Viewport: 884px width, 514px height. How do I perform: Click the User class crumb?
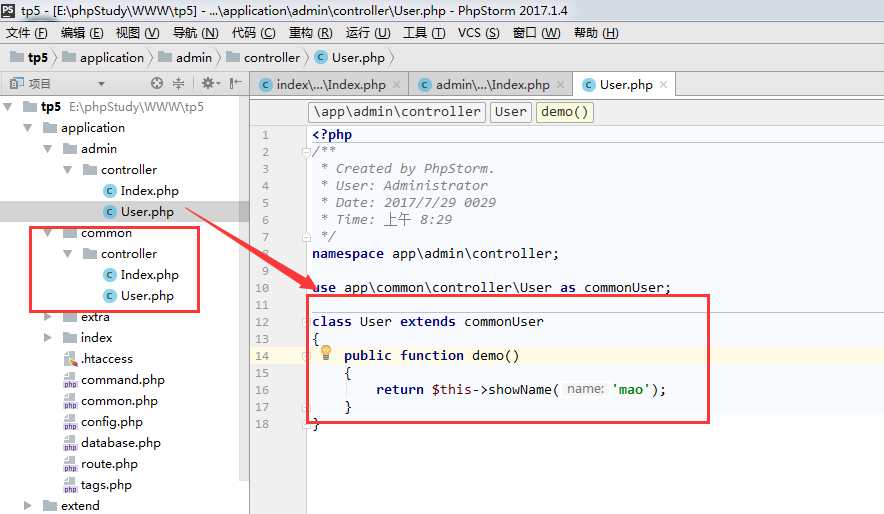(x=511, y=112)
